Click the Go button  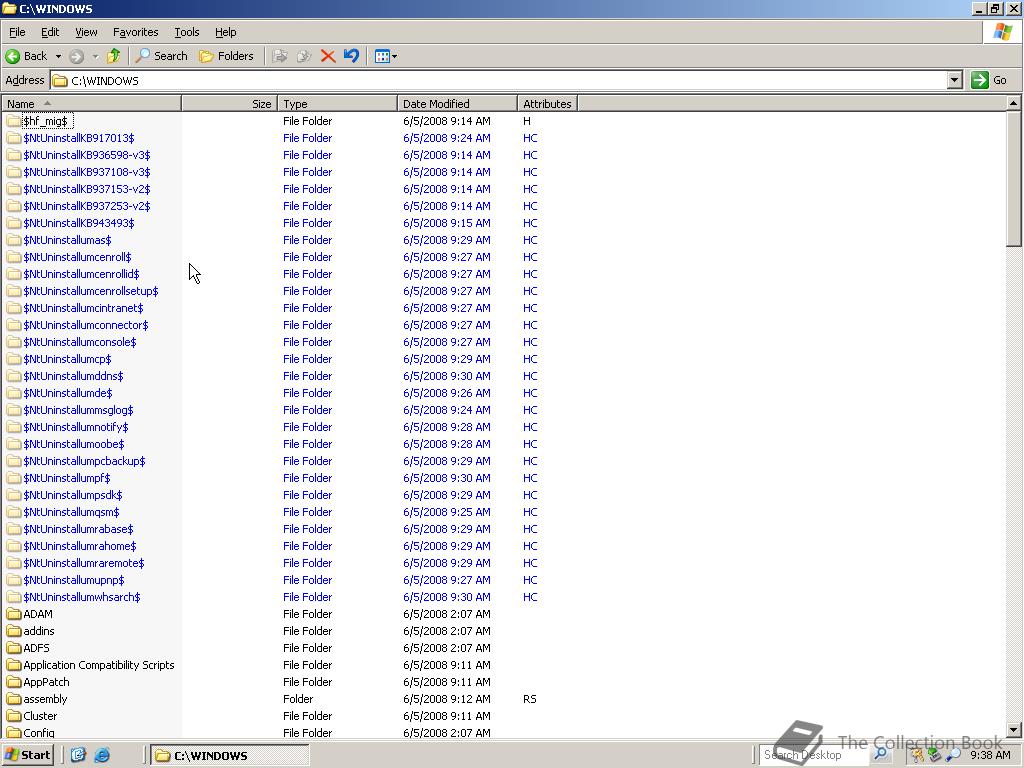coord(989,80)
